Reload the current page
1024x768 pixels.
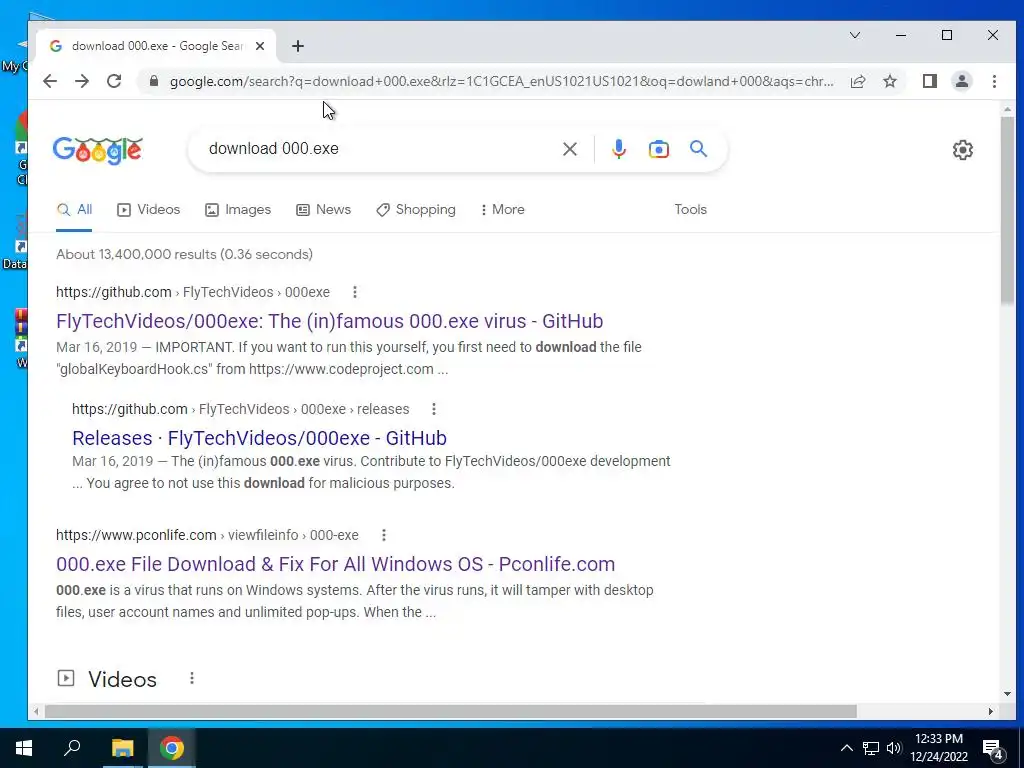[114, 81]
